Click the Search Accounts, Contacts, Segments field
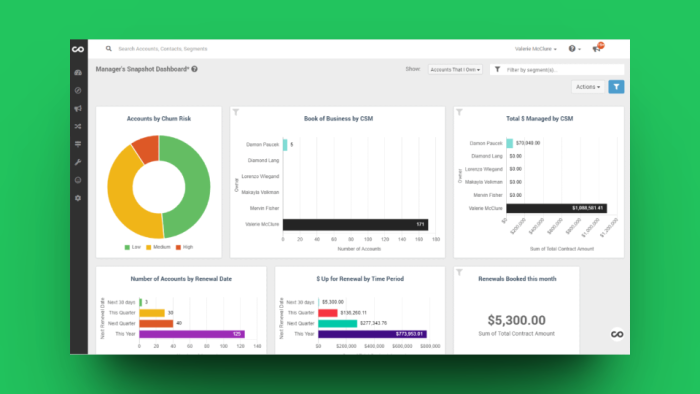The width and height of the screenshot is (700, 394). (x=162, y=49)
